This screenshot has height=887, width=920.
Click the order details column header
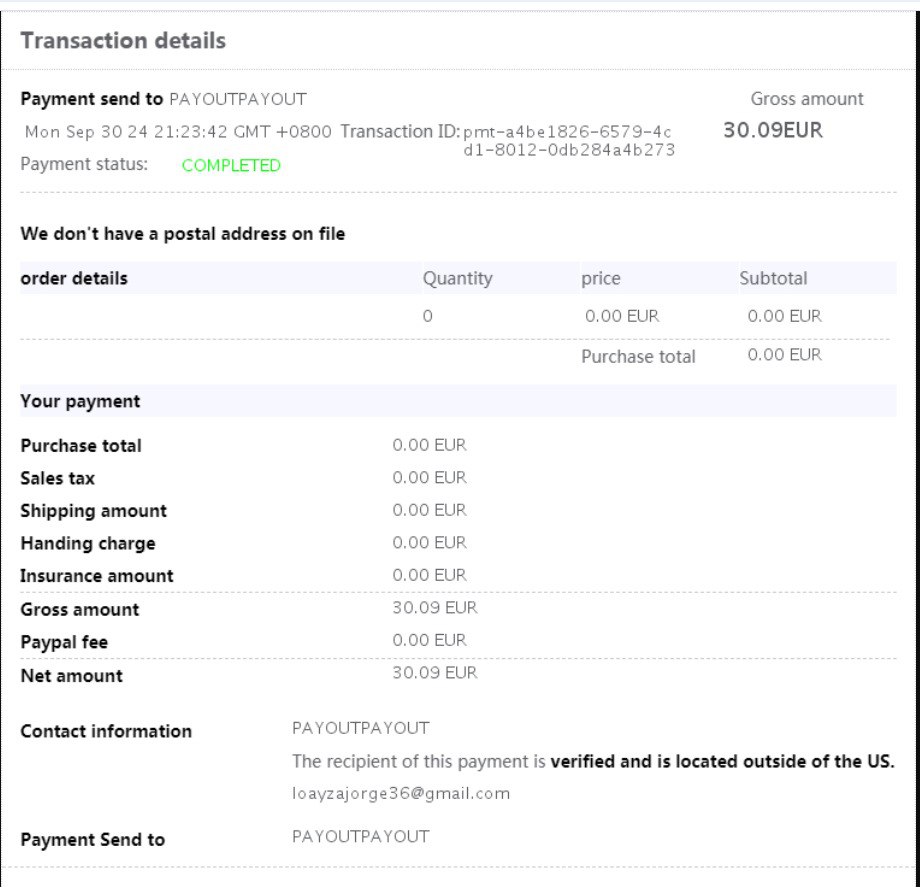[x=74, y=278]
